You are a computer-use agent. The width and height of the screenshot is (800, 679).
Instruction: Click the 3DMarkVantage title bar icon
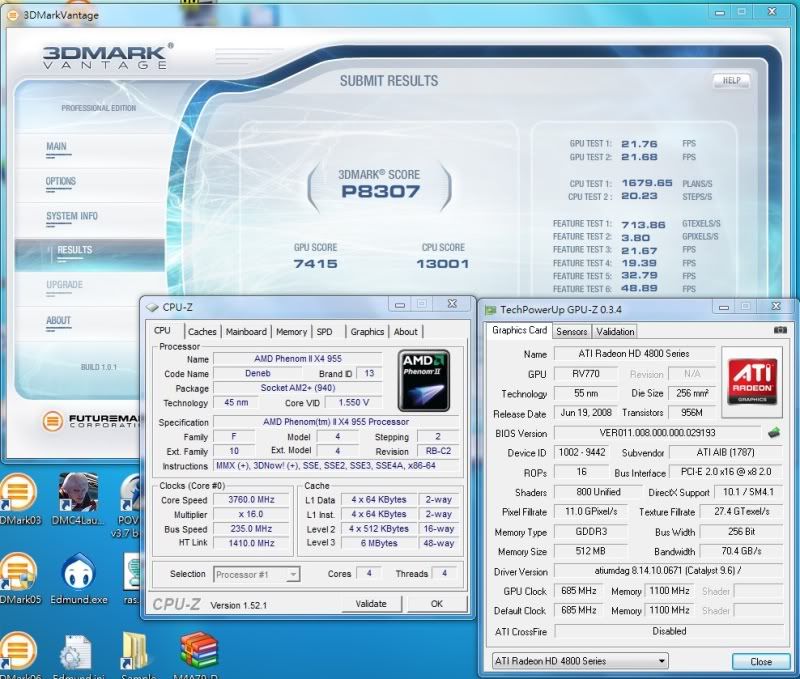coord(13,15)
